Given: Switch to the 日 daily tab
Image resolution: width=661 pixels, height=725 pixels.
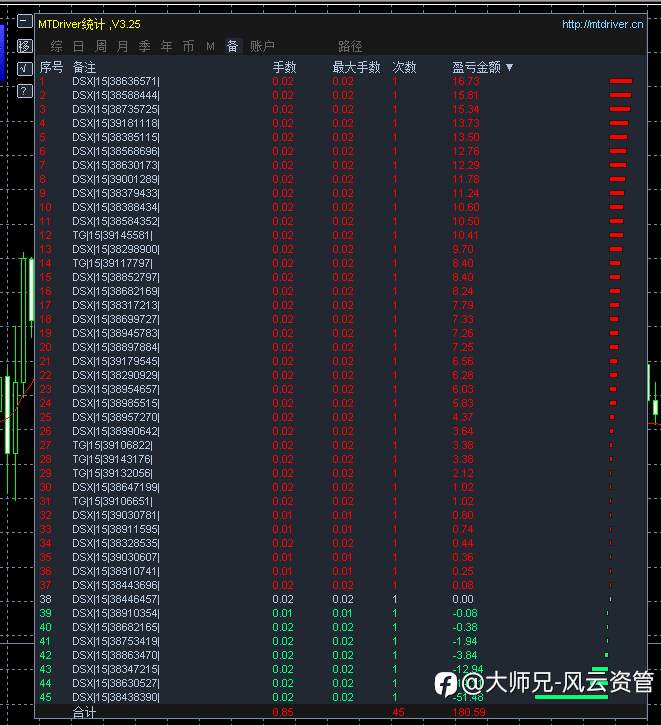Looking at the screenshot, I should [x=79, y=46].
